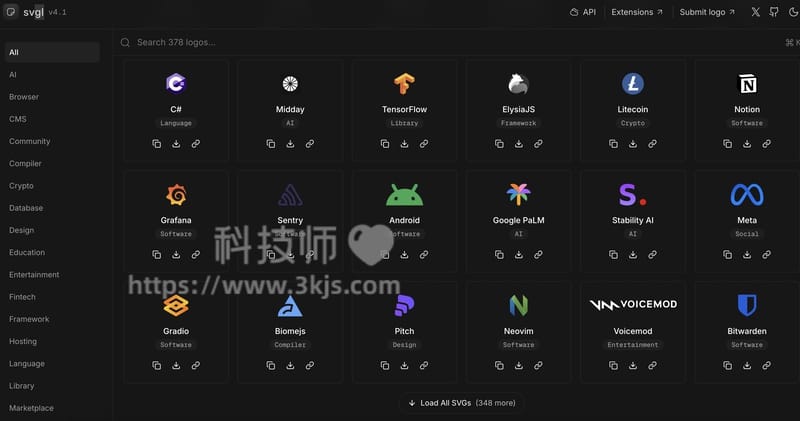Download the Grafana logo
Screen dimensions: 800x421
click(176, 255)
